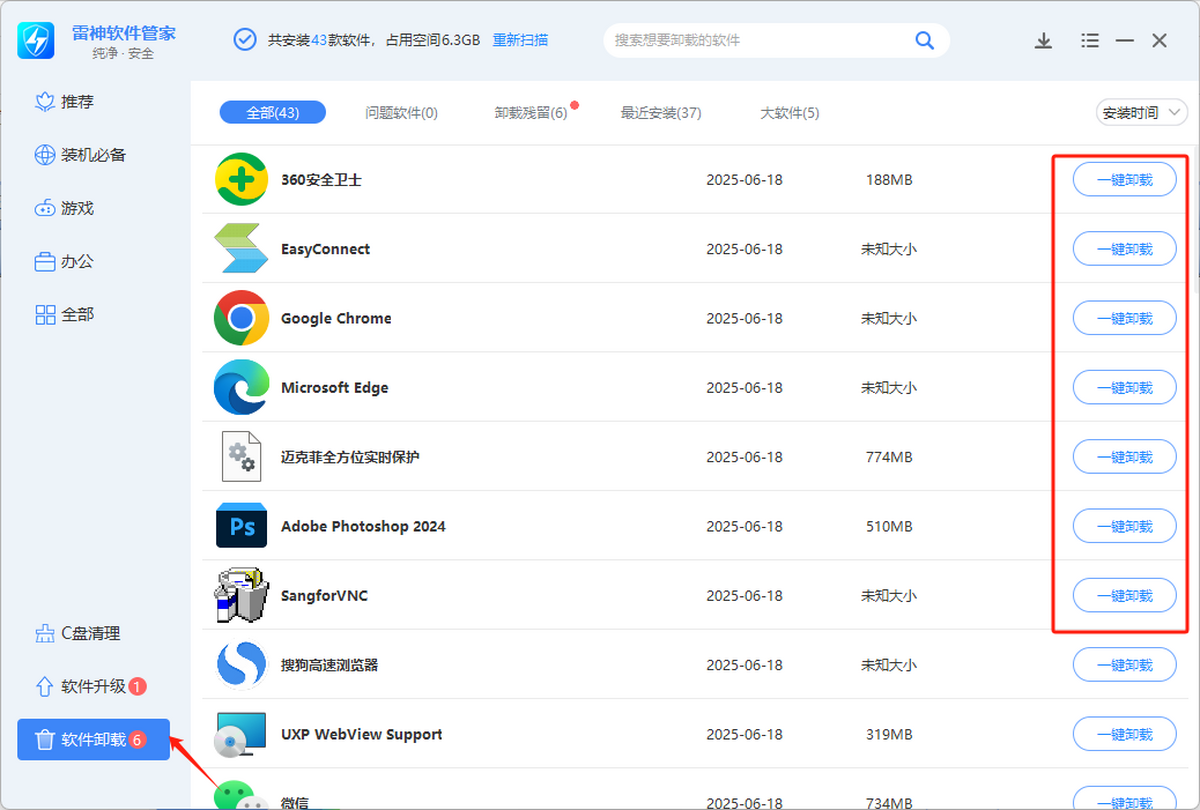Select the Adobe Photoshop 2024 name text

click(363, 526)
